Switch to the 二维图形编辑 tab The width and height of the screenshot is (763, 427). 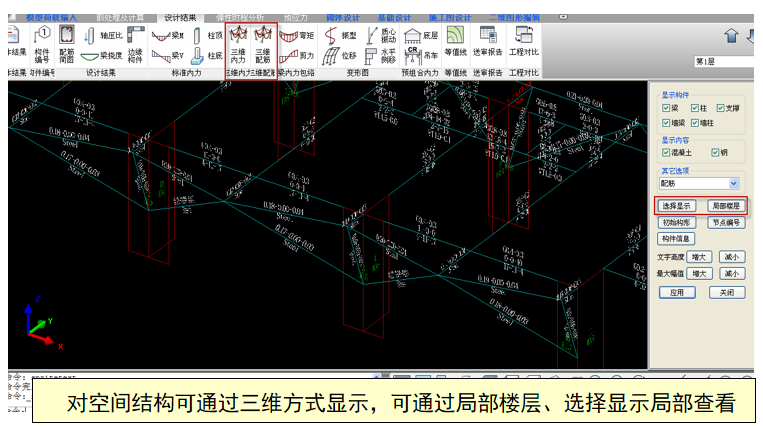coord(515,18)
